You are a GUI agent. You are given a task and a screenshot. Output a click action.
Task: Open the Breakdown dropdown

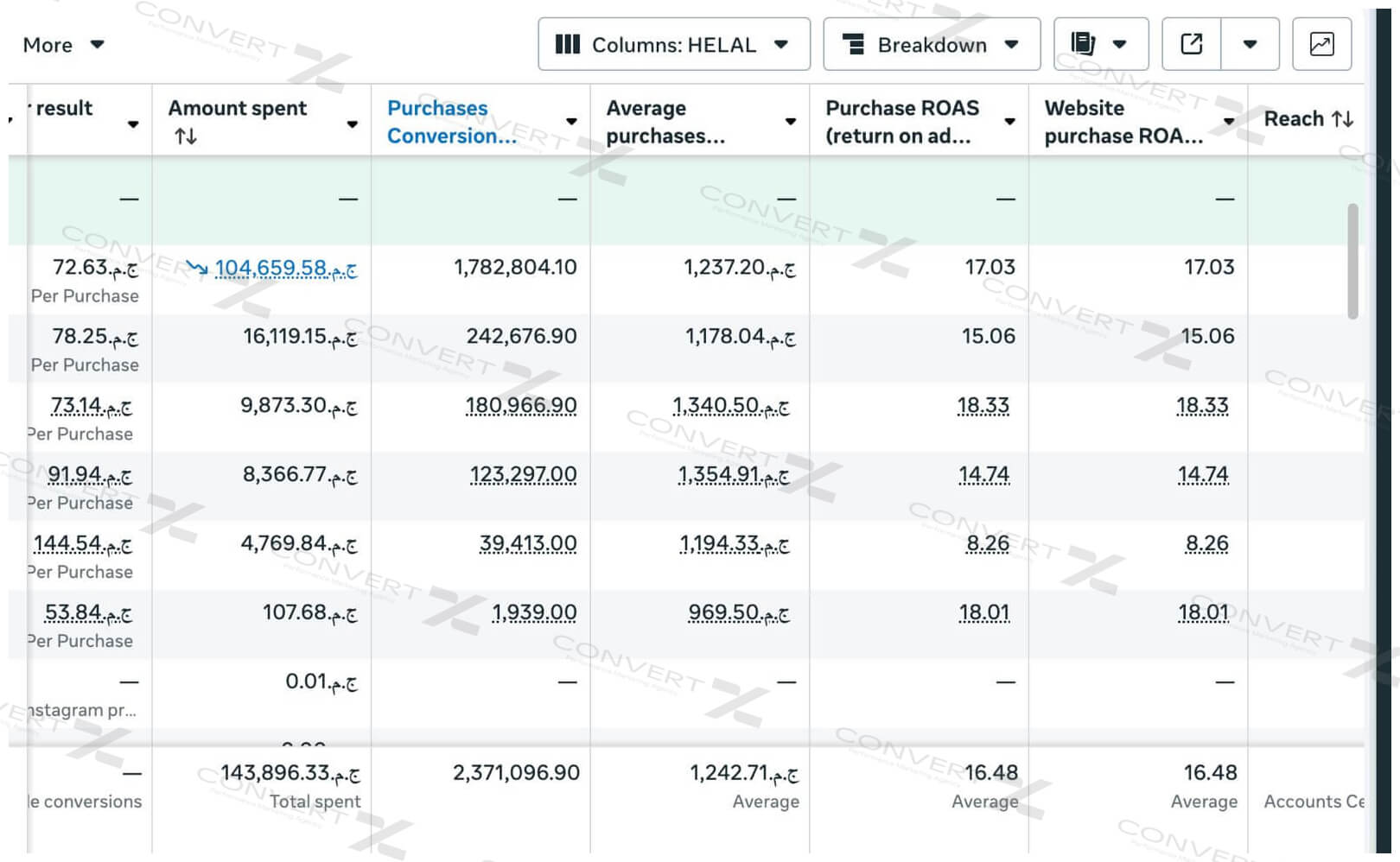click(x=931, y=45)
